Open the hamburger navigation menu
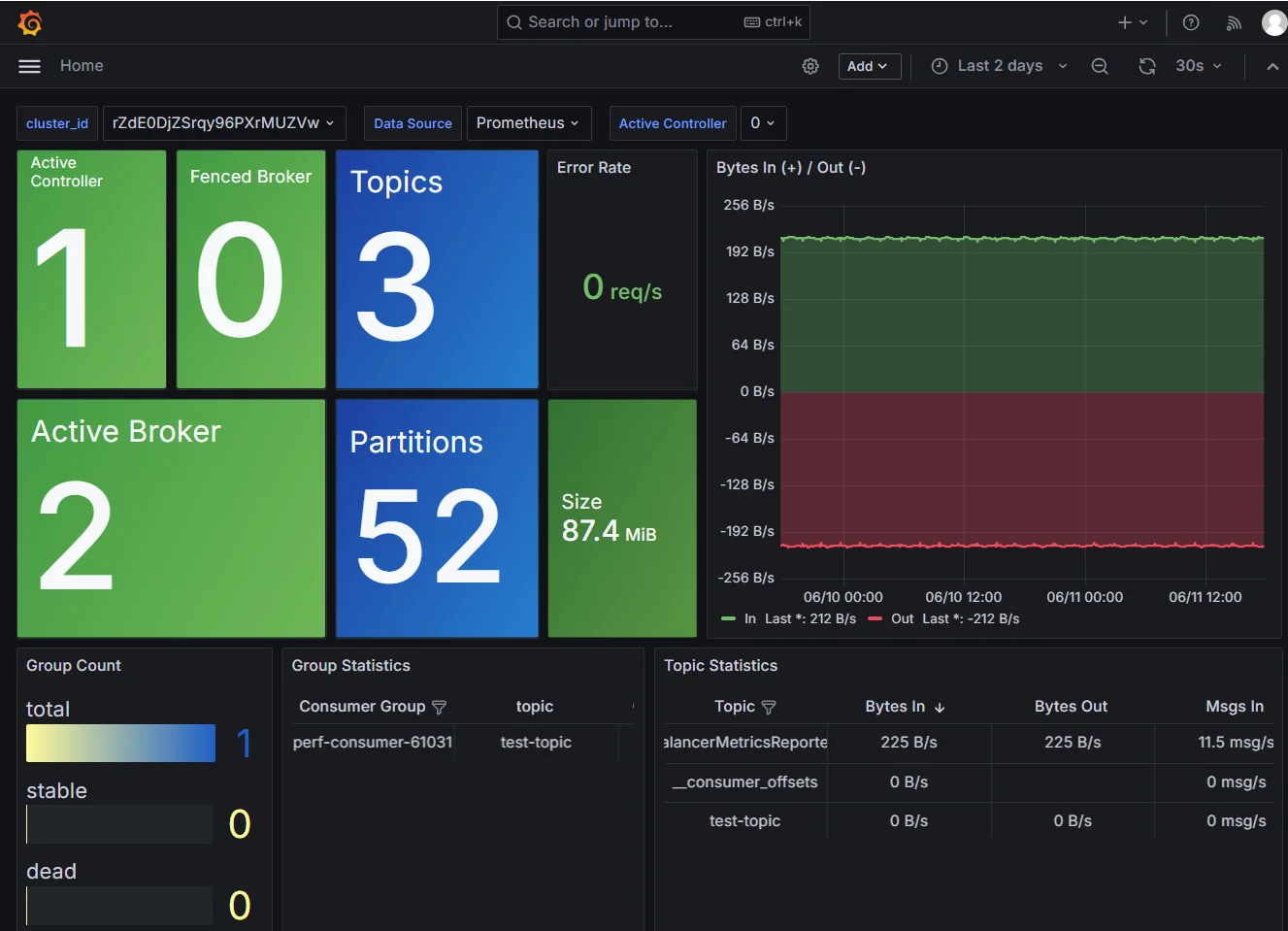 point(30,66)
